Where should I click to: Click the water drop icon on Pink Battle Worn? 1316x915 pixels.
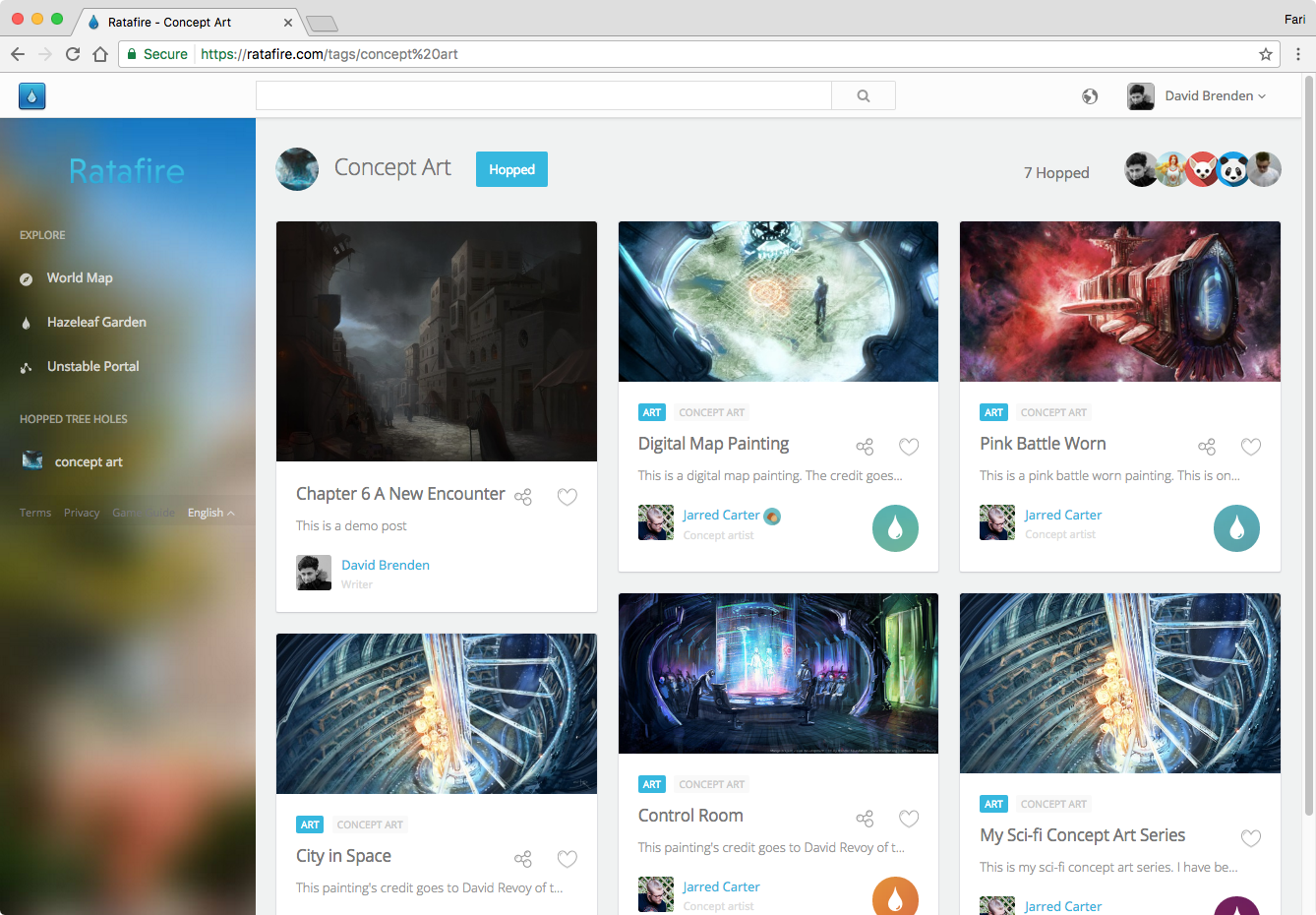pos(1236,528)
